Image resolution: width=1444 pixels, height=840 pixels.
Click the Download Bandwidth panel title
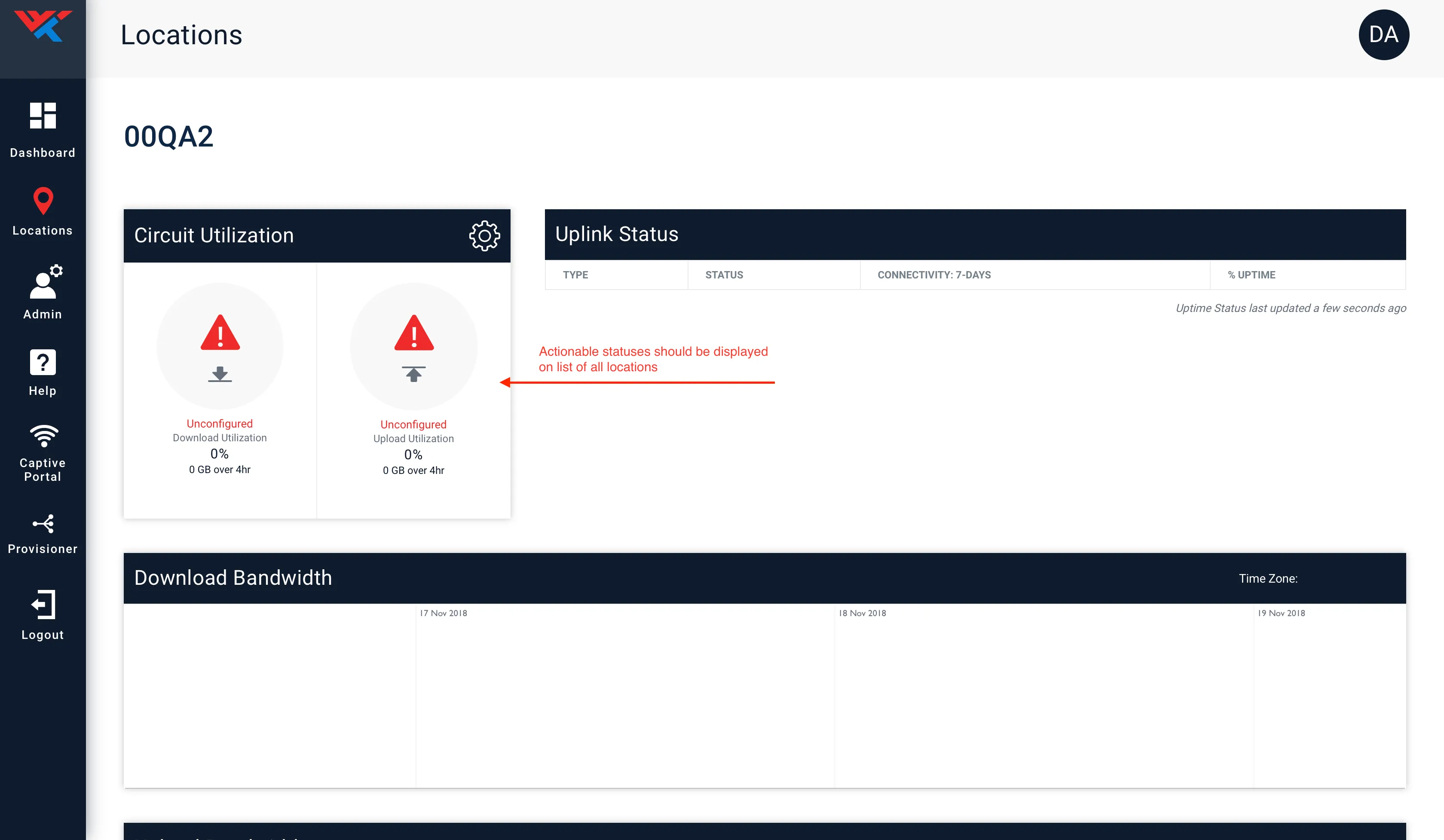click(x=233, y=577)
